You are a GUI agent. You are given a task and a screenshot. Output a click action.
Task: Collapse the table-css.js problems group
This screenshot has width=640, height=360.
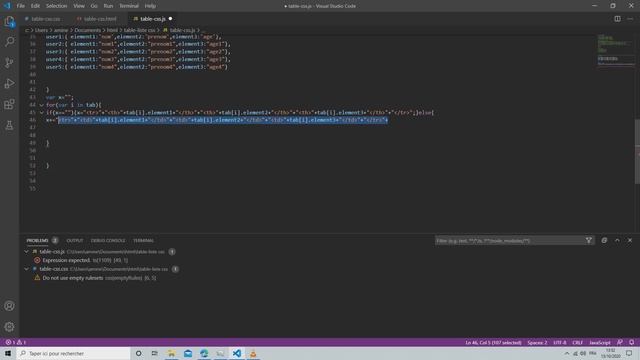tap(27, 252)
